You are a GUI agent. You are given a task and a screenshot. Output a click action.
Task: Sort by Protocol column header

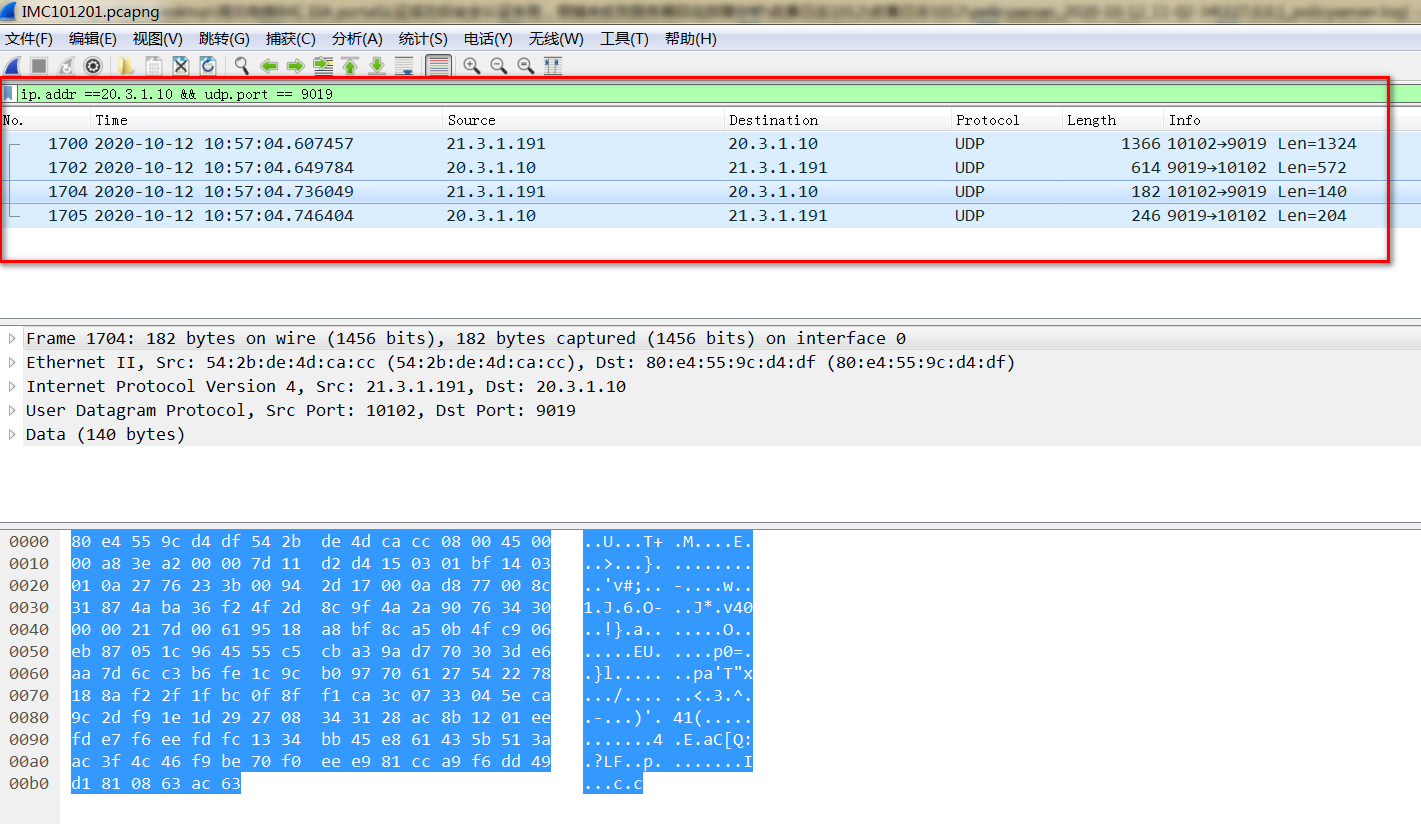(x=1007, y=120)
